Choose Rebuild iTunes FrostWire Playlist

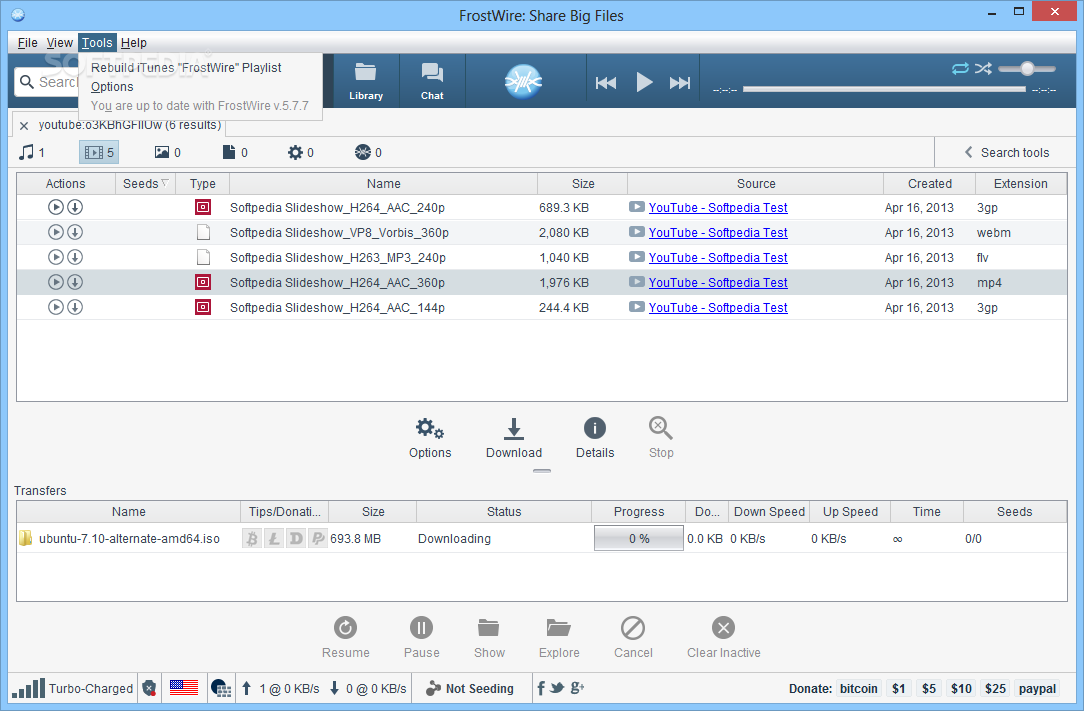(x=186, y=68)
